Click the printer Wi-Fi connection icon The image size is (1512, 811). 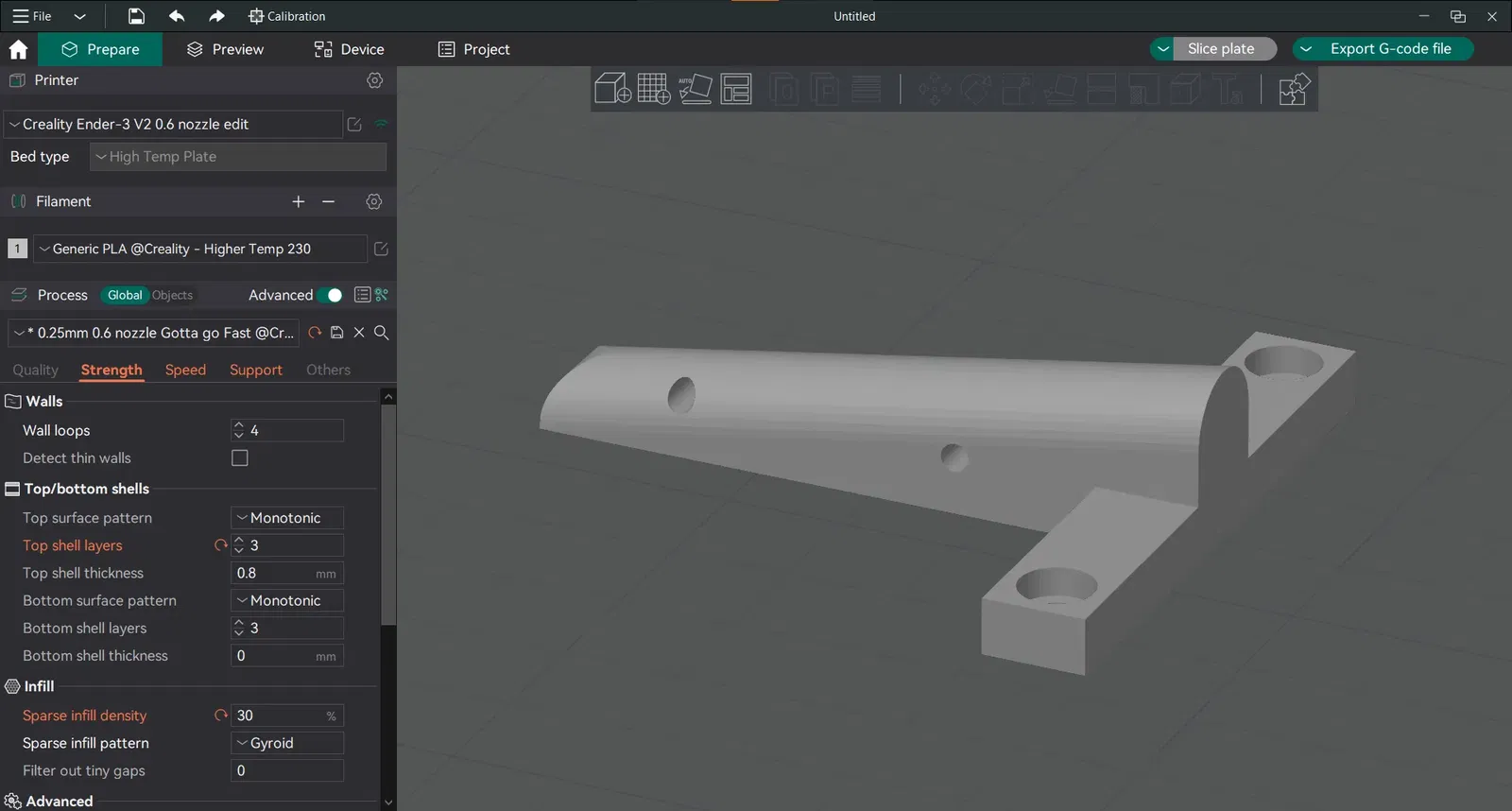[381, 124]
